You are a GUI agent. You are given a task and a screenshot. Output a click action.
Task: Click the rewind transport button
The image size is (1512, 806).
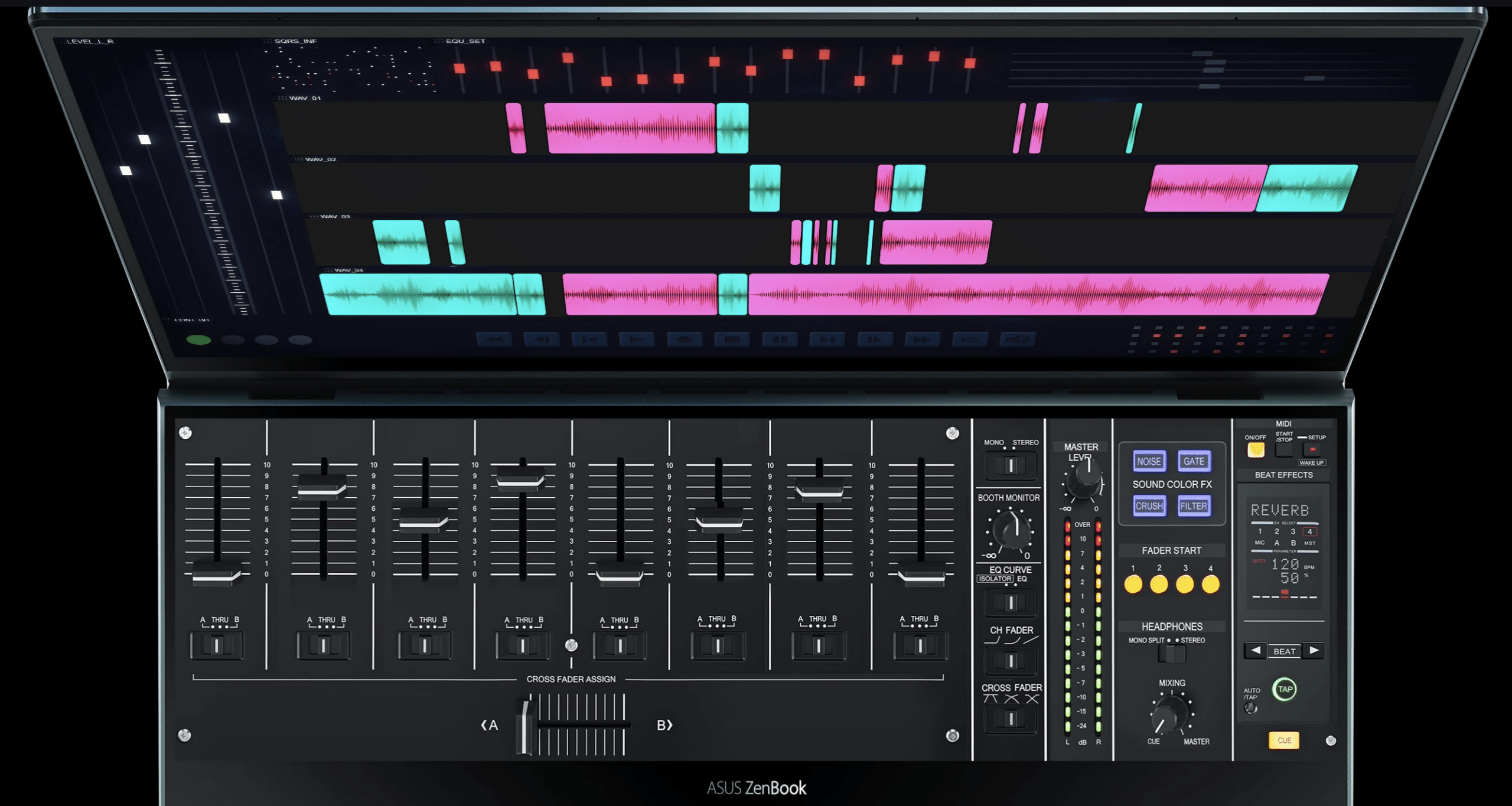pos(494,340)
